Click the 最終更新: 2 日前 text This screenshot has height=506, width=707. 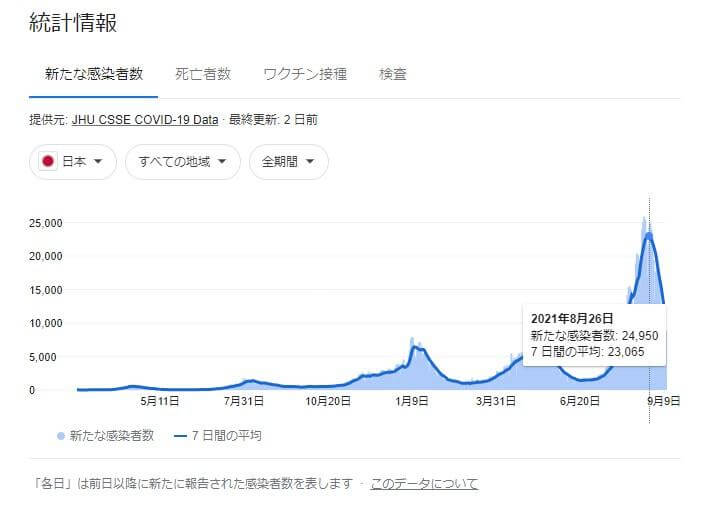(273, 120)
